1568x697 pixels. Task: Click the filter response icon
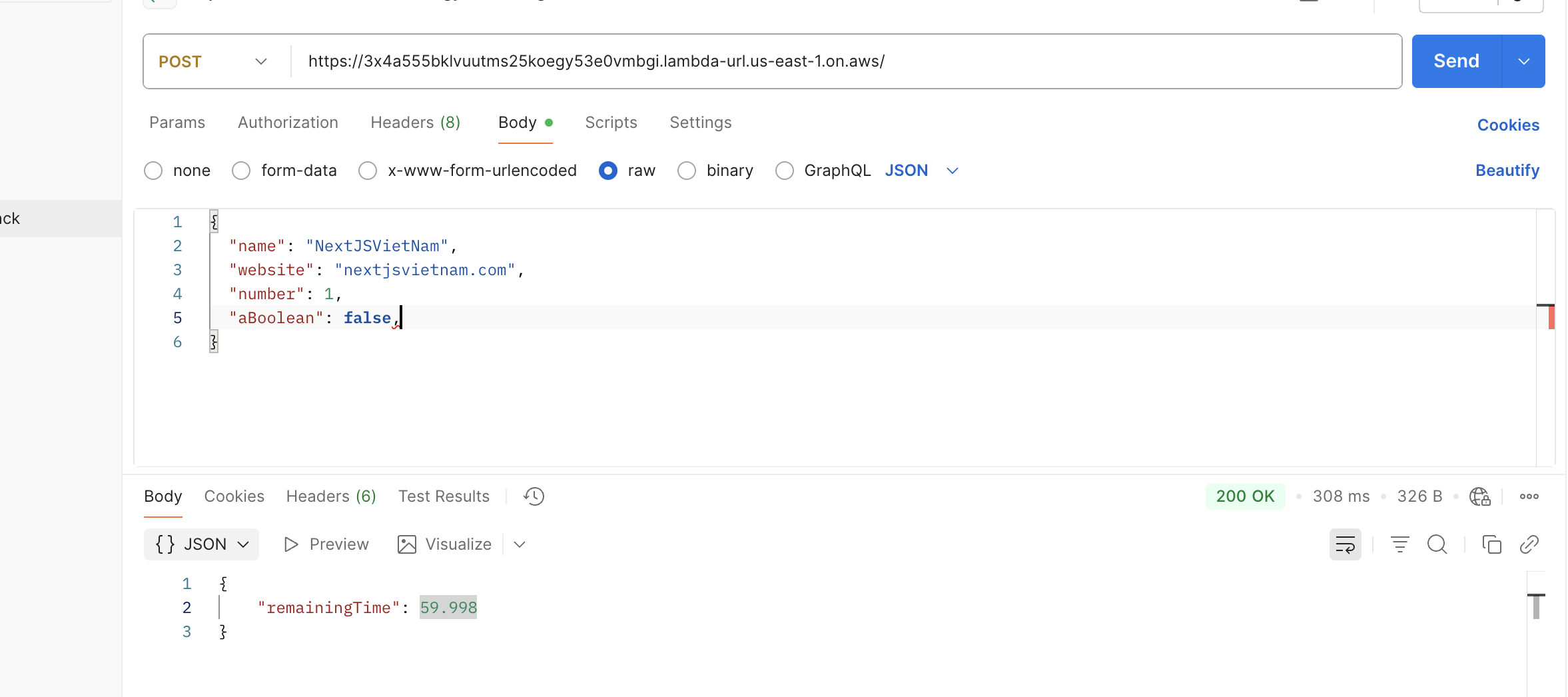point(1399,544)
